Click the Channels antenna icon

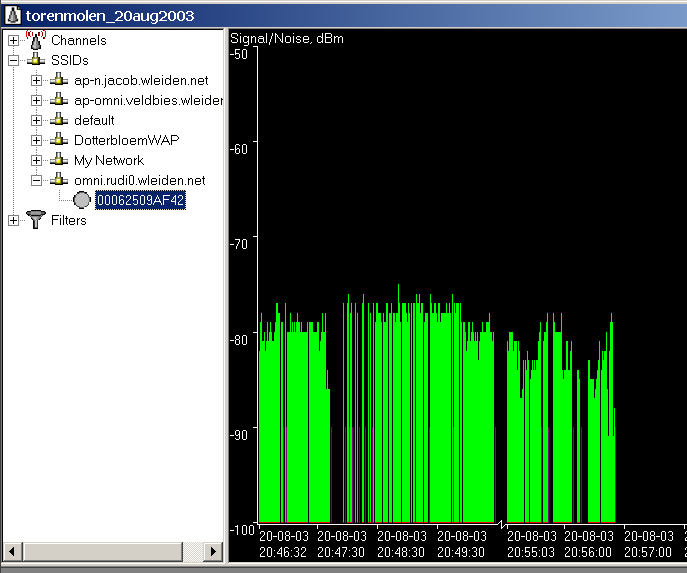pyautogui.click(x=36, y=40)
